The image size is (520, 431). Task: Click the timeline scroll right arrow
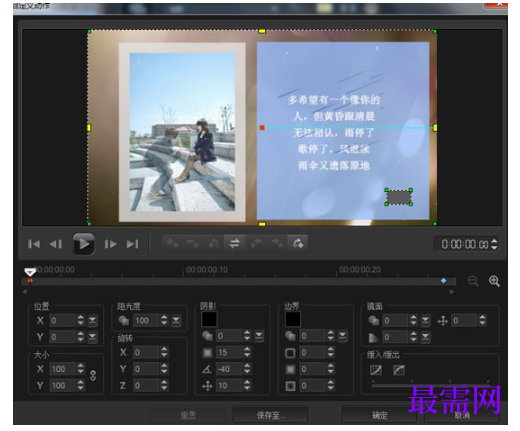tap(452, 292)
